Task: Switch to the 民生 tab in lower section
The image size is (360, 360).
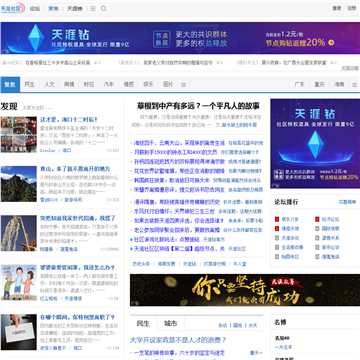Action: tap(143, 323)
